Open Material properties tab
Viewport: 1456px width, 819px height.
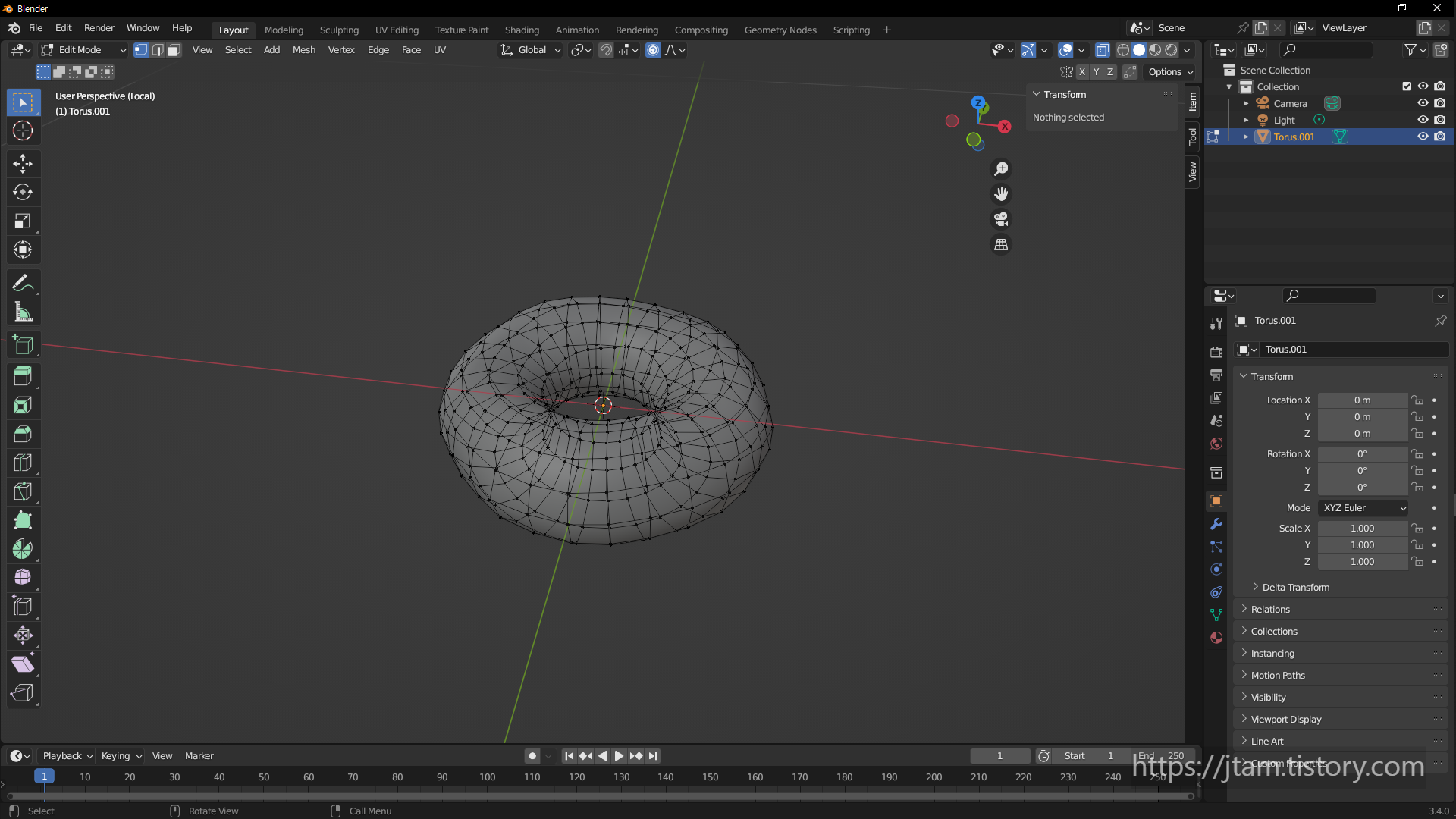(x=1216, y=638)
